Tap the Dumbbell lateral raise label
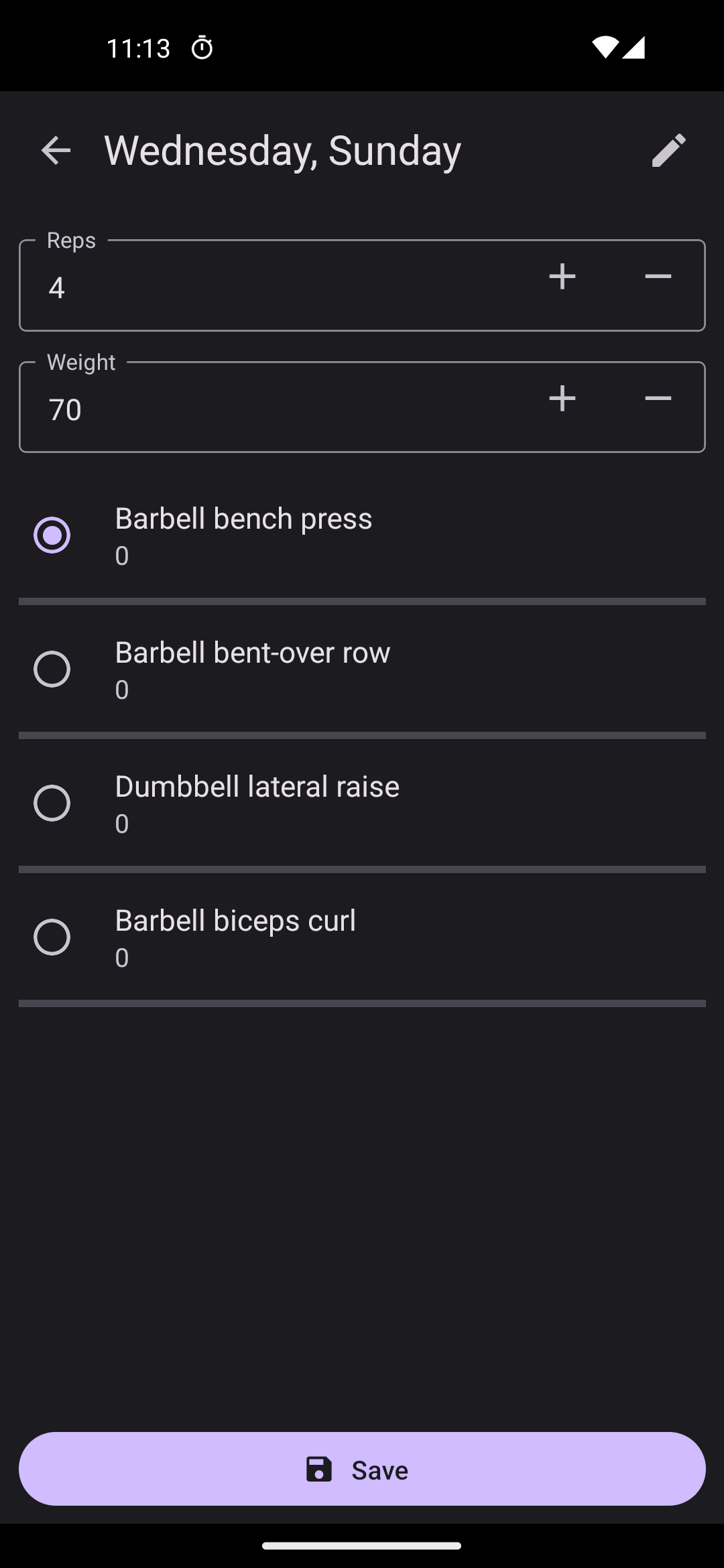 pos(257,787)
